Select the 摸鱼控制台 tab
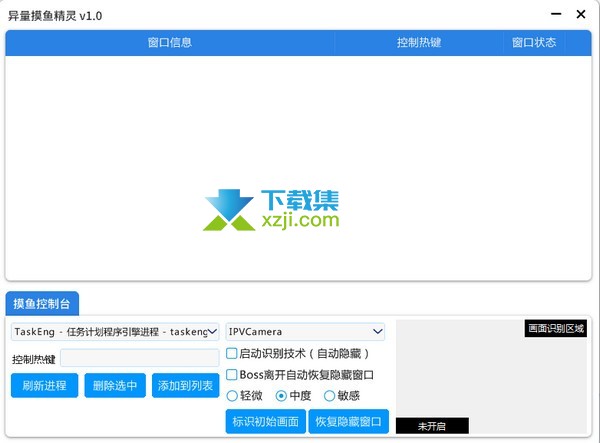The image size is (600, 443). (42, 304)
